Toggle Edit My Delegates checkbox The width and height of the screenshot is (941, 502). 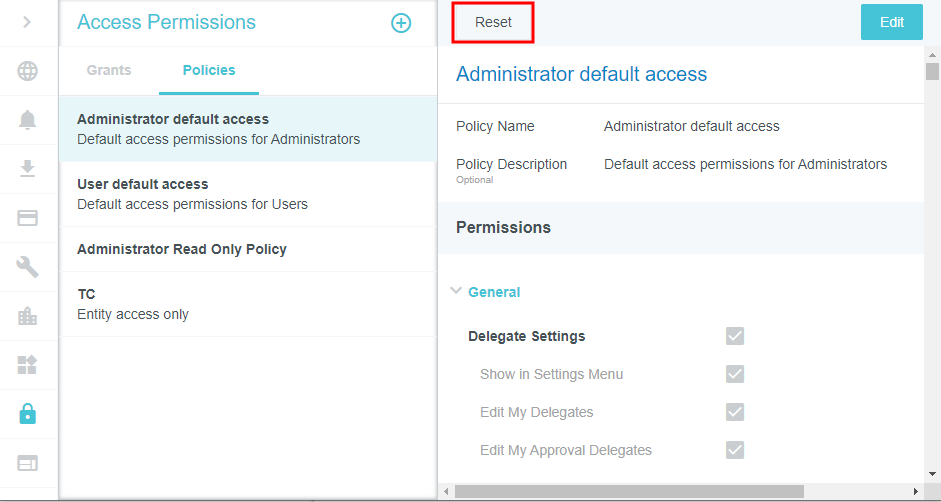click(735, 412)
